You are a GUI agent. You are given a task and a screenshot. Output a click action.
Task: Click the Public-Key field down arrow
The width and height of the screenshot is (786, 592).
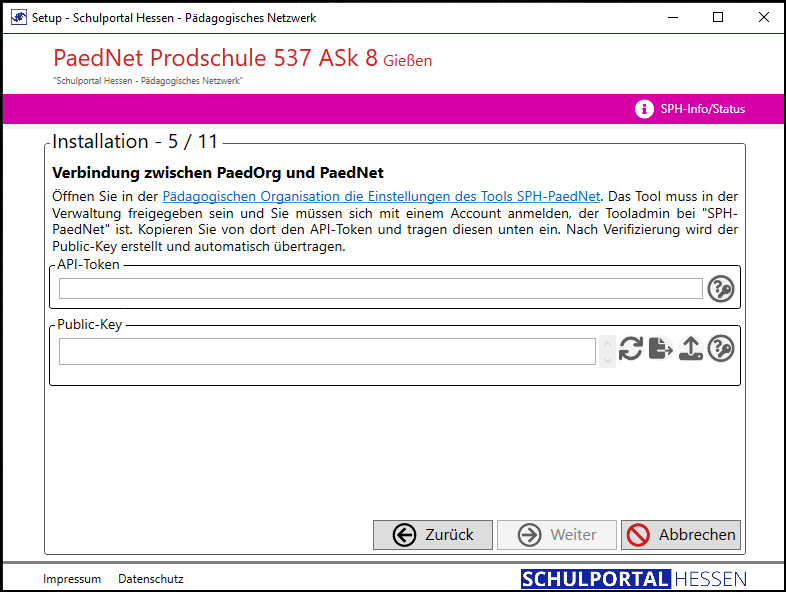(607, 360)
